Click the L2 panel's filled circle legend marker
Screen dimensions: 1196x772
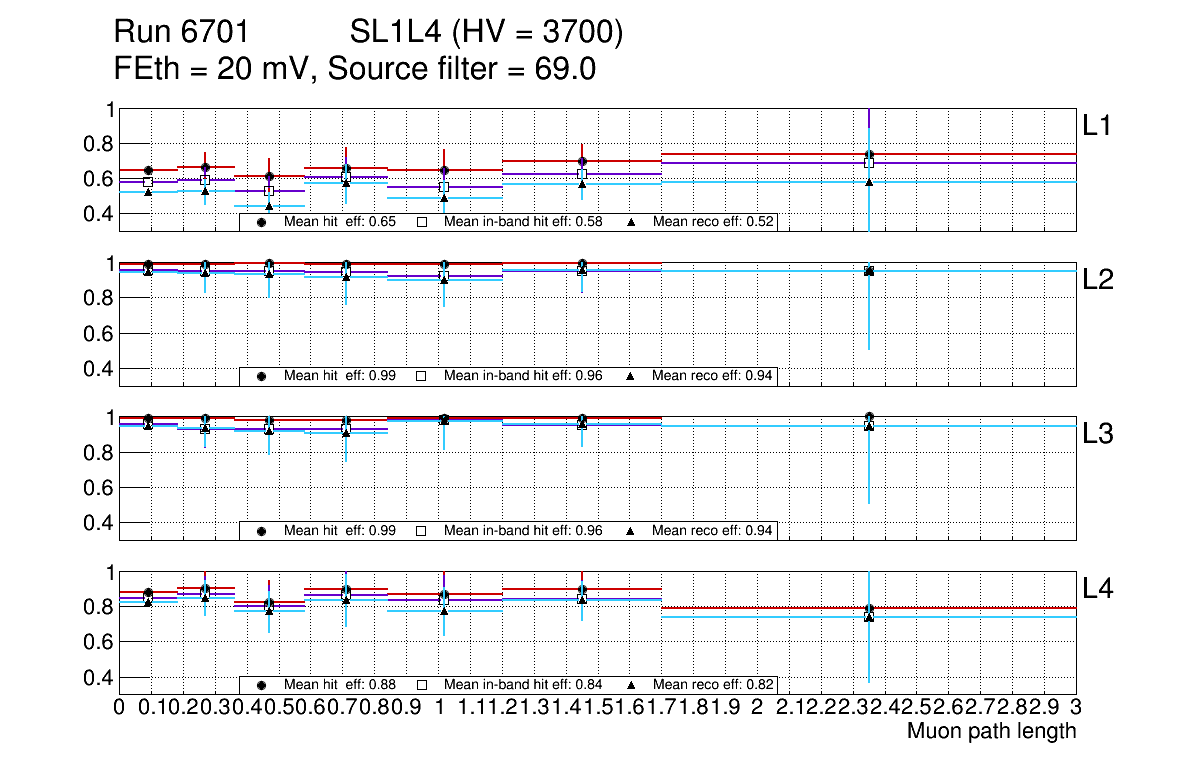[262, 376]
